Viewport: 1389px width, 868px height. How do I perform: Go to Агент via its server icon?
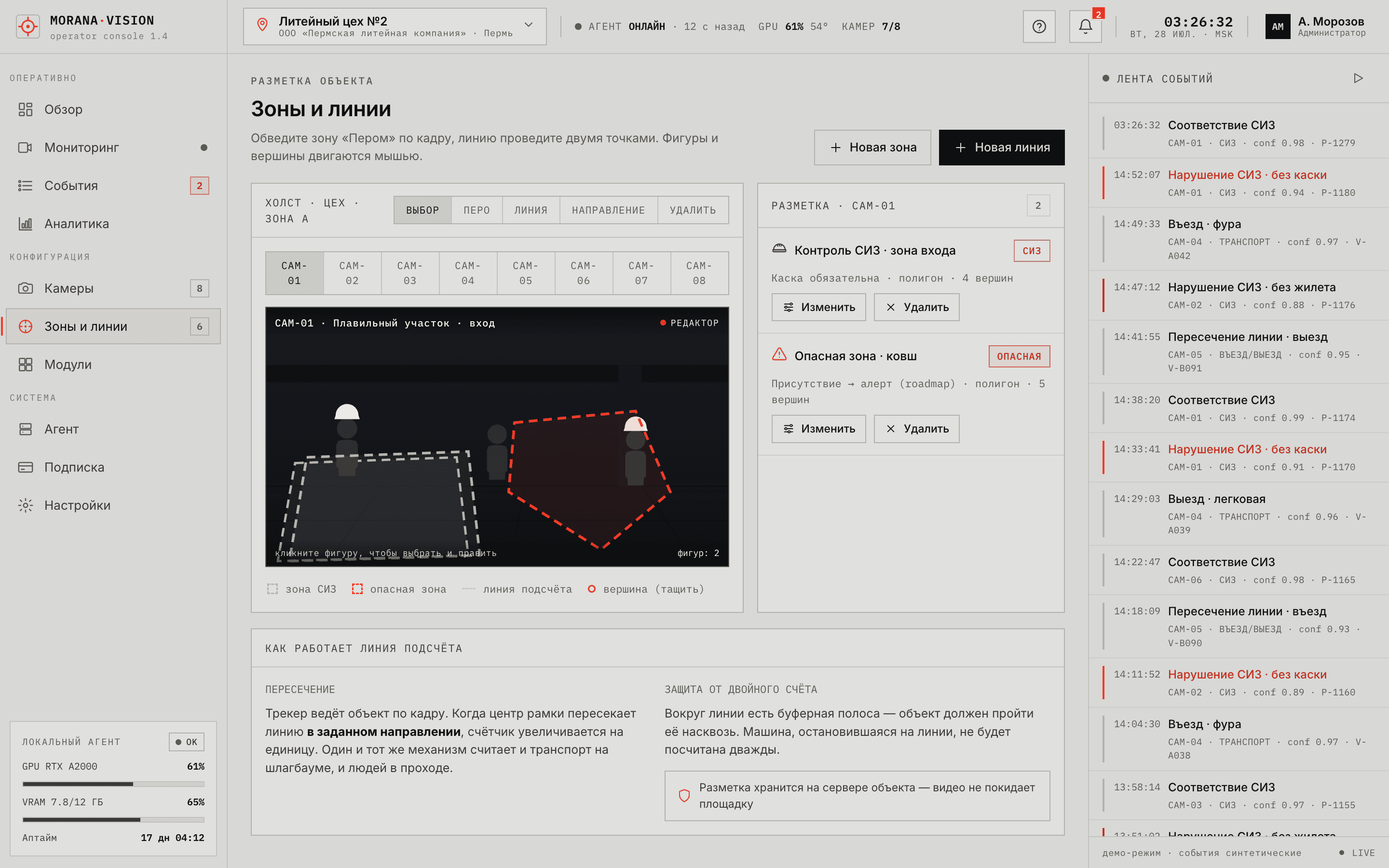(25, 429)
